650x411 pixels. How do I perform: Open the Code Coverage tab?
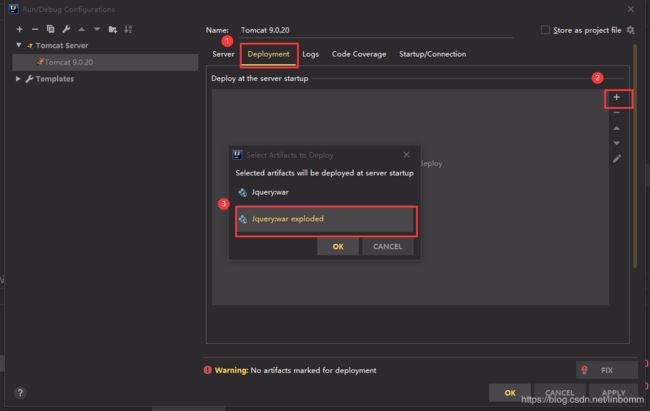point(359,54)
